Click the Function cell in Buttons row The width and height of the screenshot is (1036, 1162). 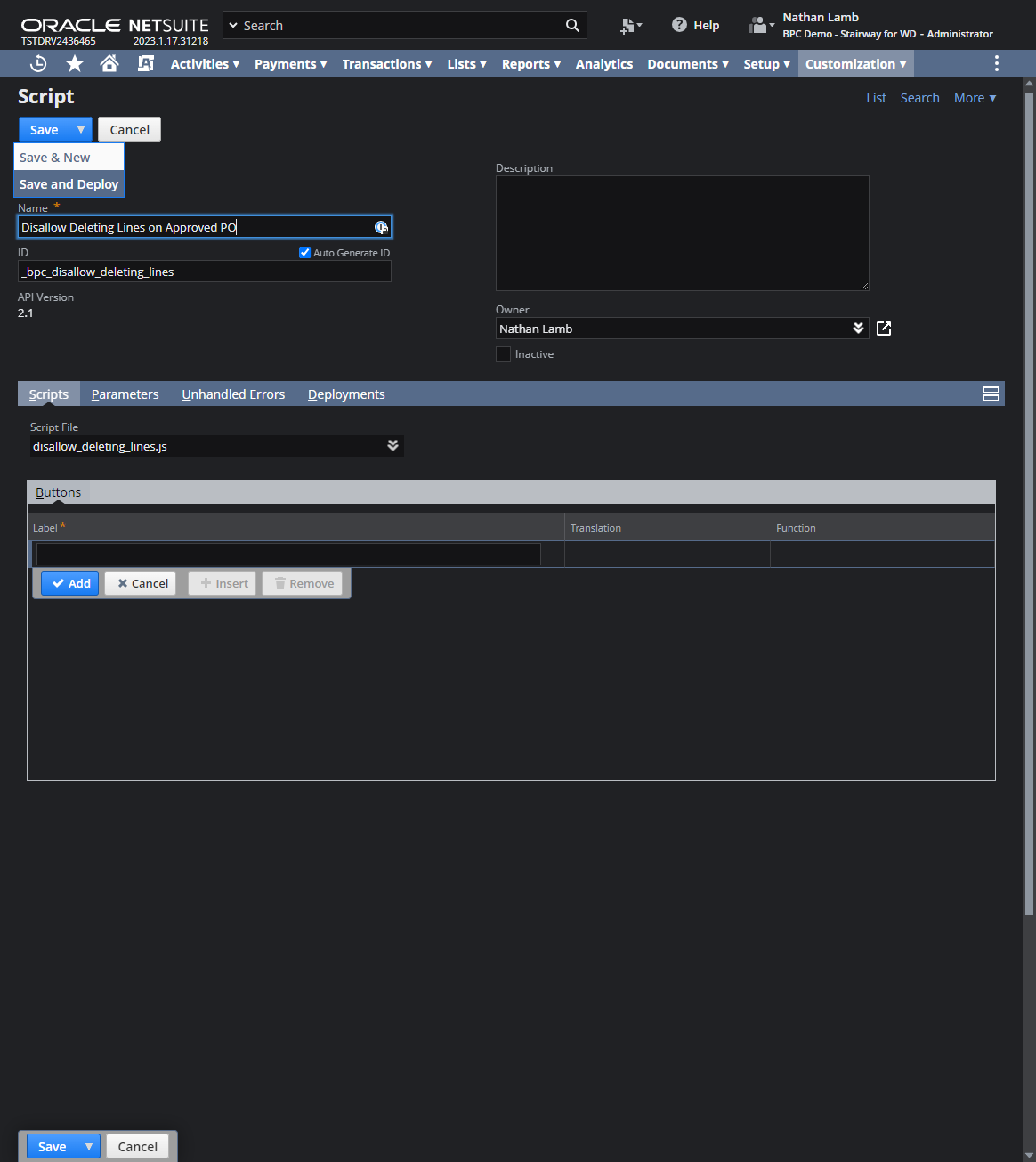(882, 554)
